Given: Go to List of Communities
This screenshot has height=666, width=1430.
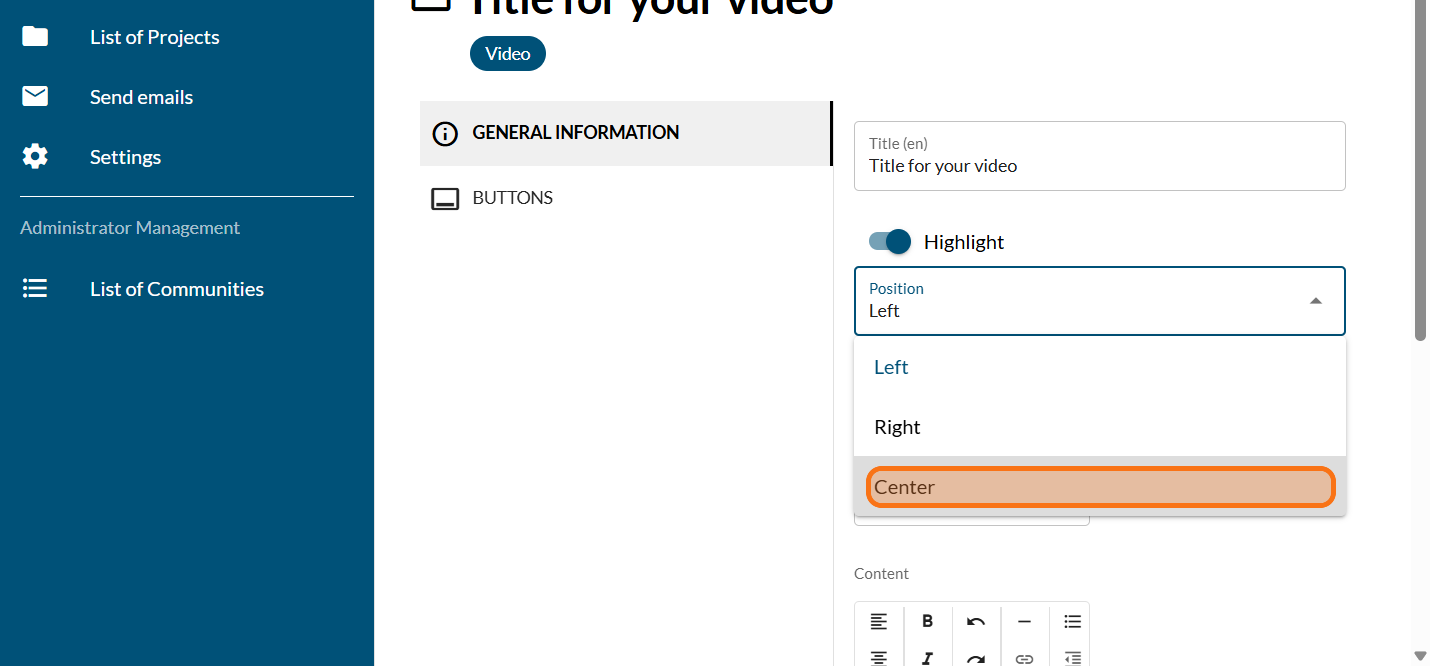Looking at the screenshot, I should (x=176, y=289).
